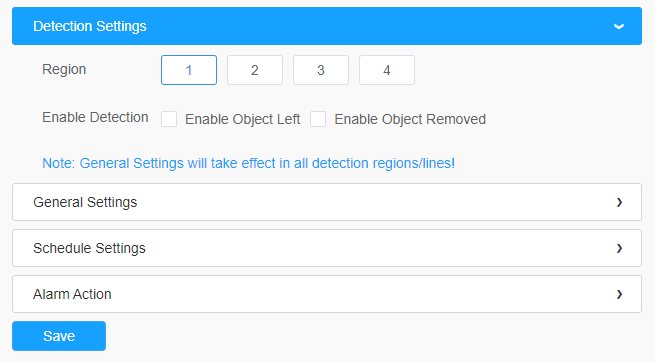Click the 'Enable Object Left' label text
654x362 pixels.
click(242, 119)
